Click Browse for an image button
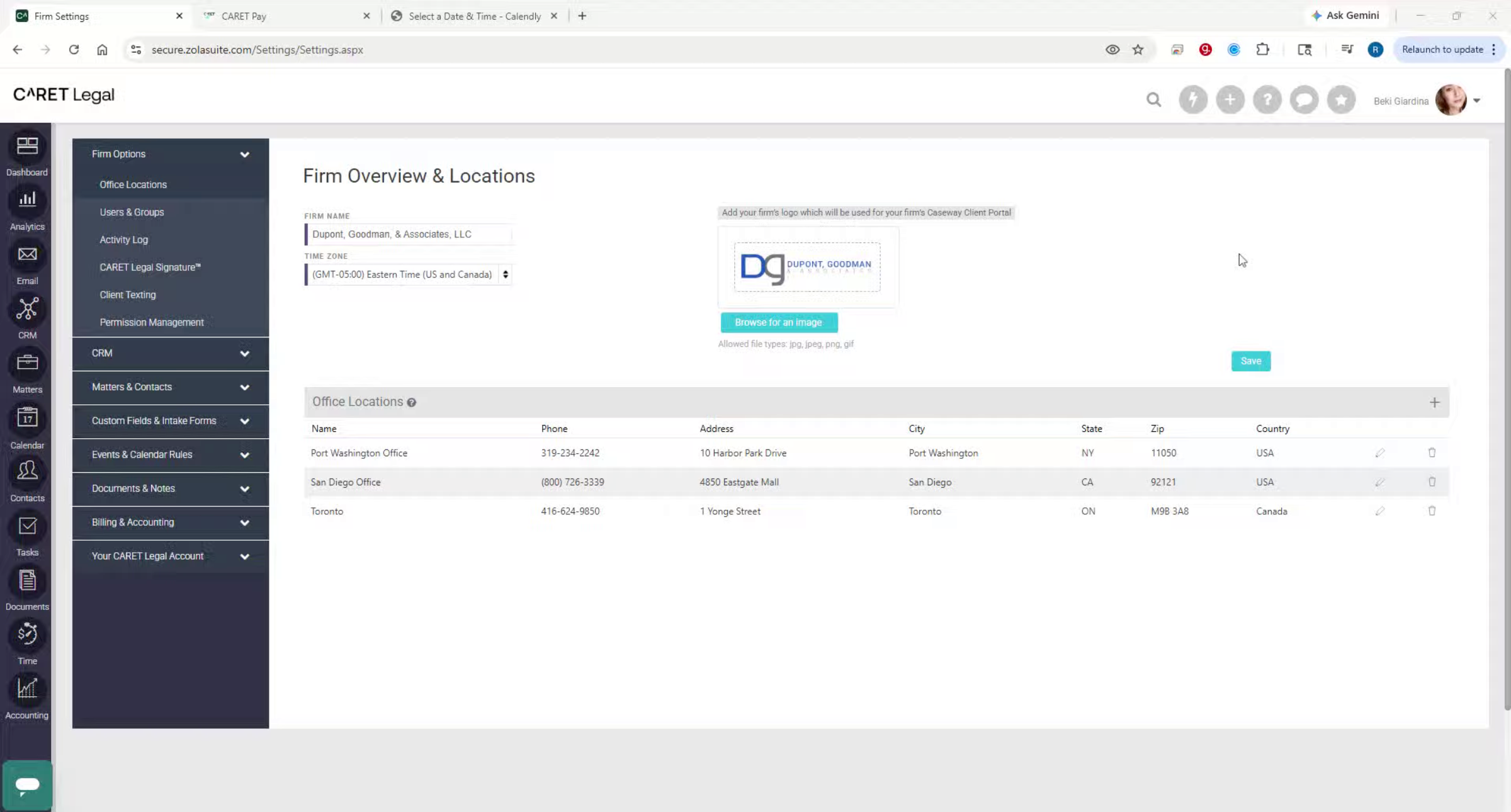This screenshot has width=1511, height=812. pyautogui.click(x=779, y=322)
